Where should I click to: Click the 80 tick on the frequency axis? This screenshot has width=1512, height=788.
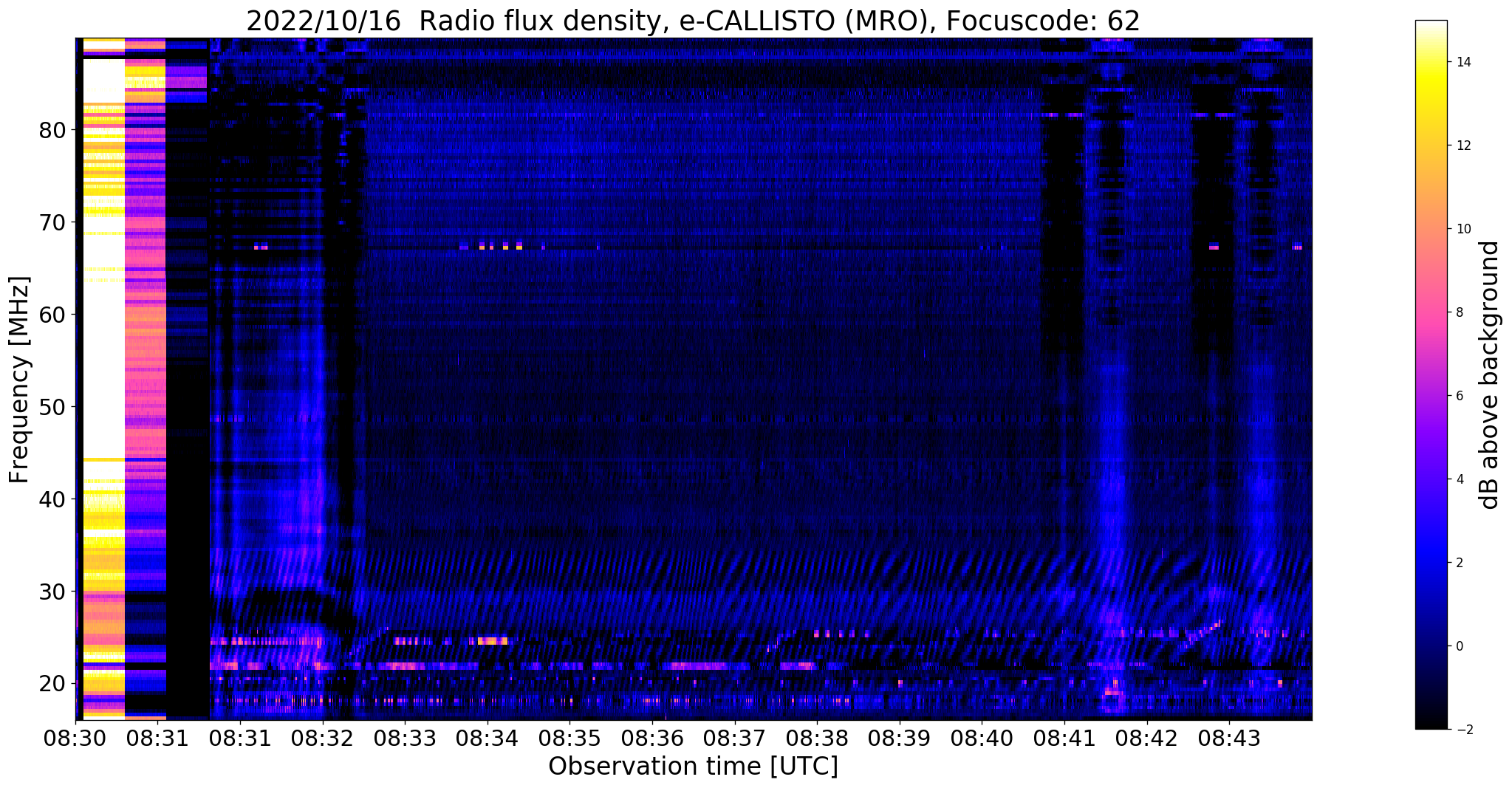53,131
